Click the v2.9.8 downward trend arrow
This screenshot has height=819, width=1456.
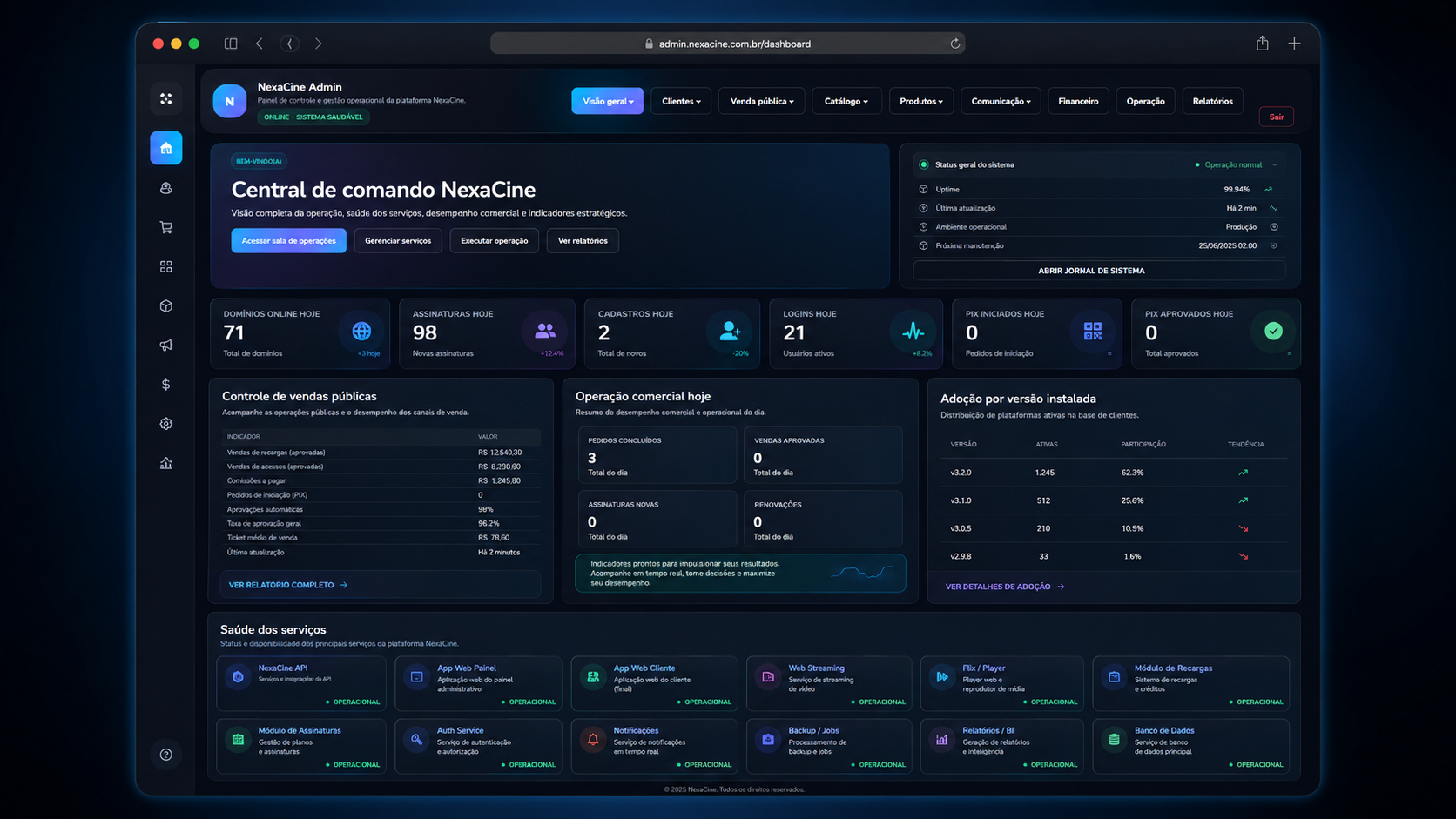tap(1244, 556)
